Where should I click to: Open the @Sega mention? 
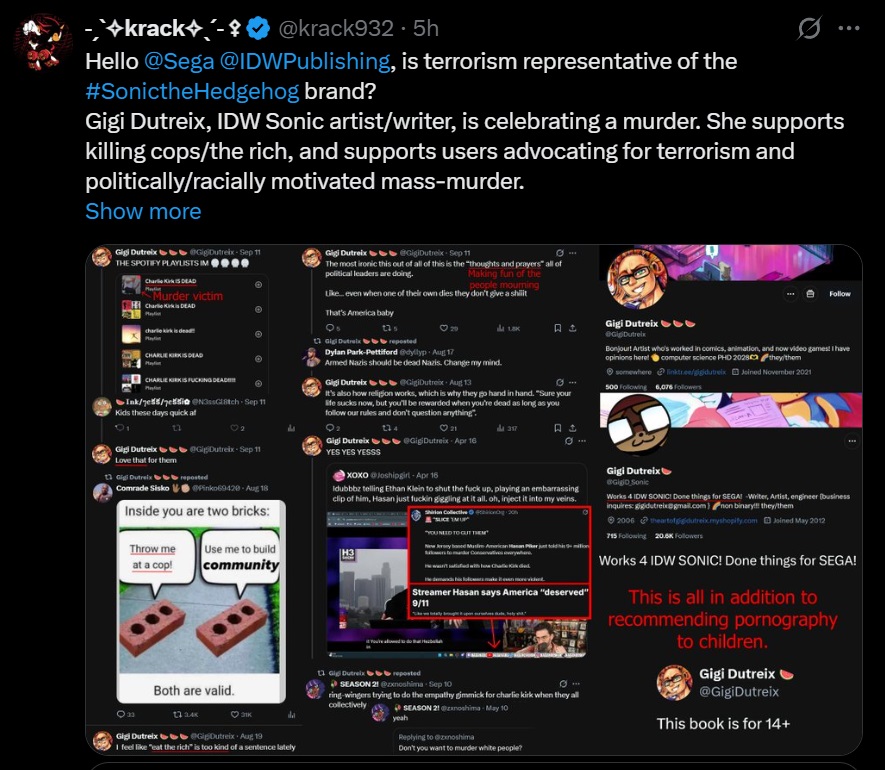pos(179,61)
